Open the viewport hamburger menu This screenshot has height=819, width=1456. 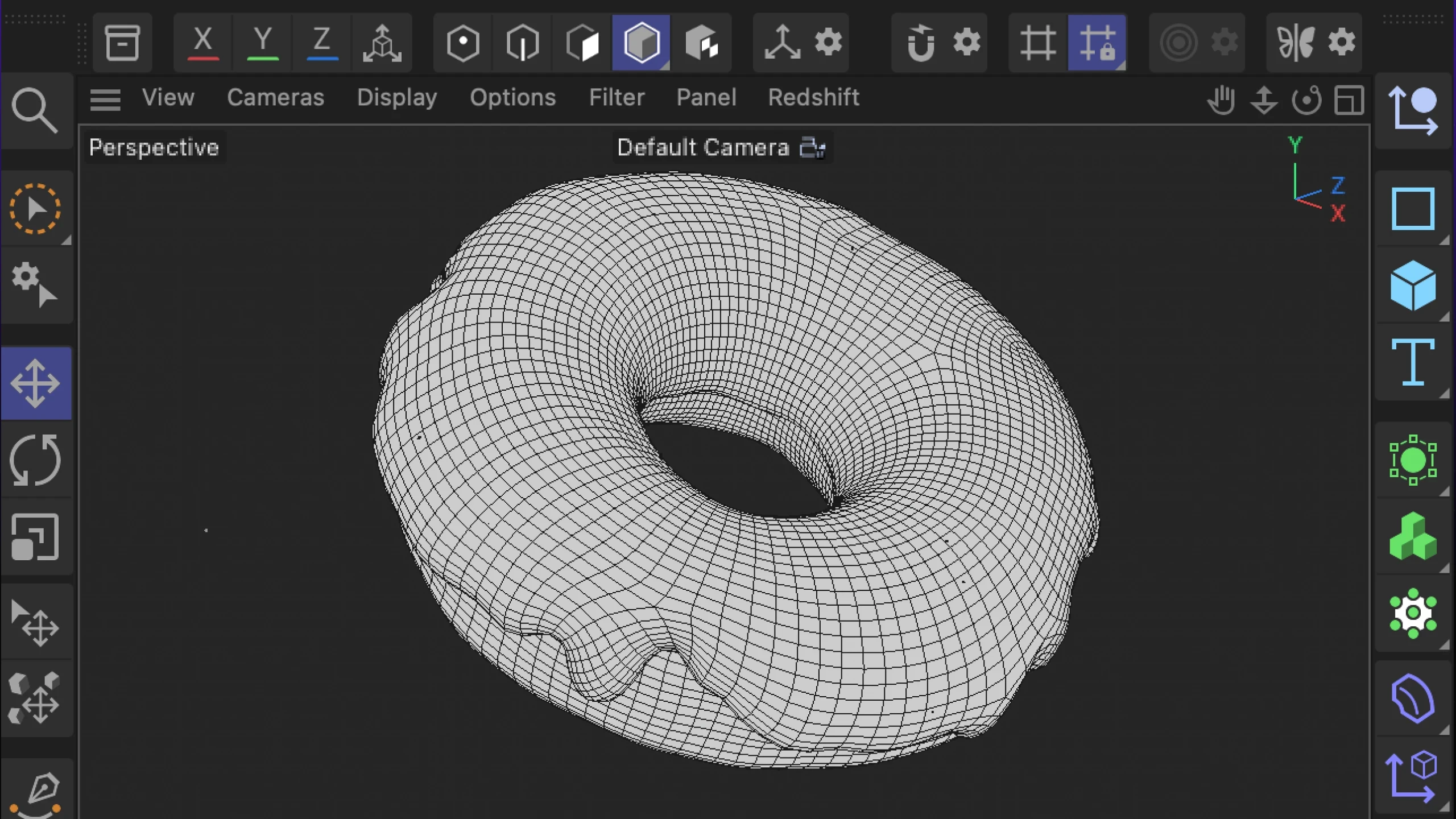(105, 100)
